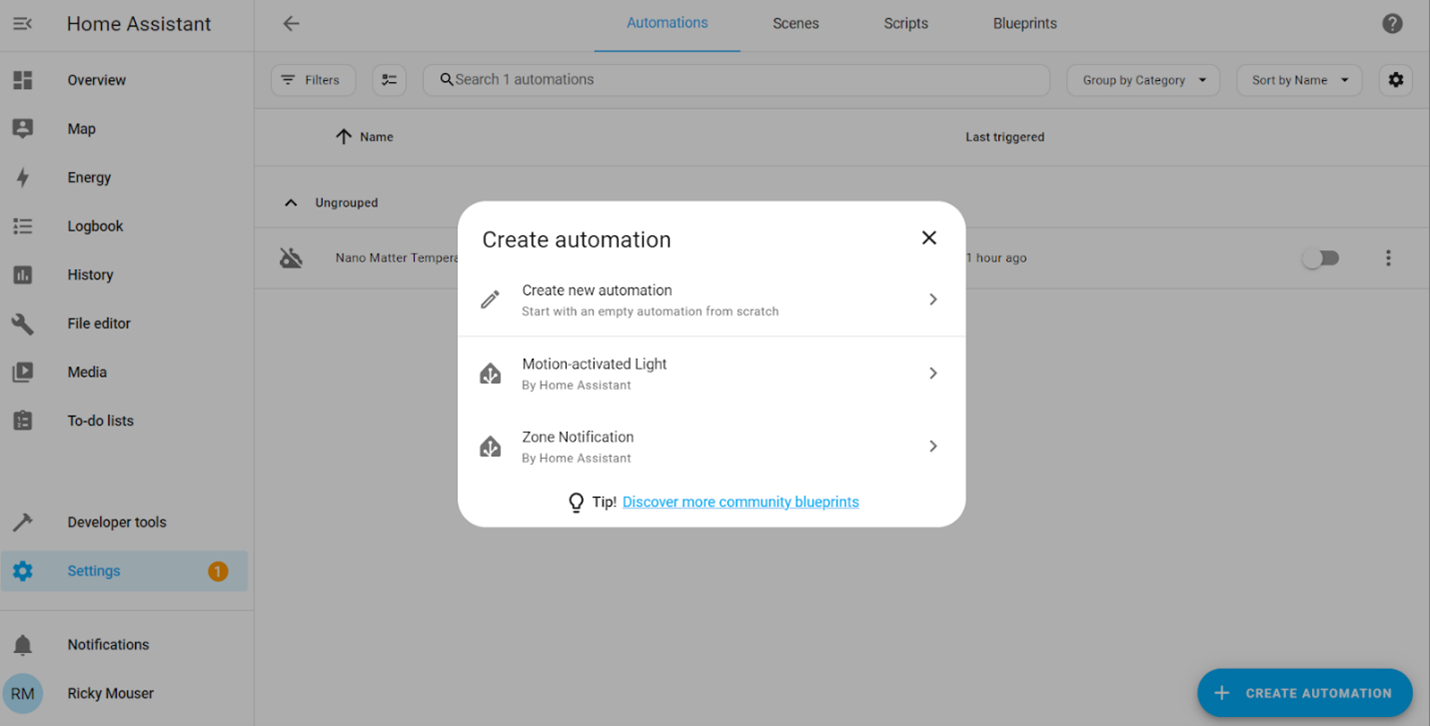Screen dimensions: 1430x726
Task: Open the Sort by Name dropdown
Action: pos(1299,80)
